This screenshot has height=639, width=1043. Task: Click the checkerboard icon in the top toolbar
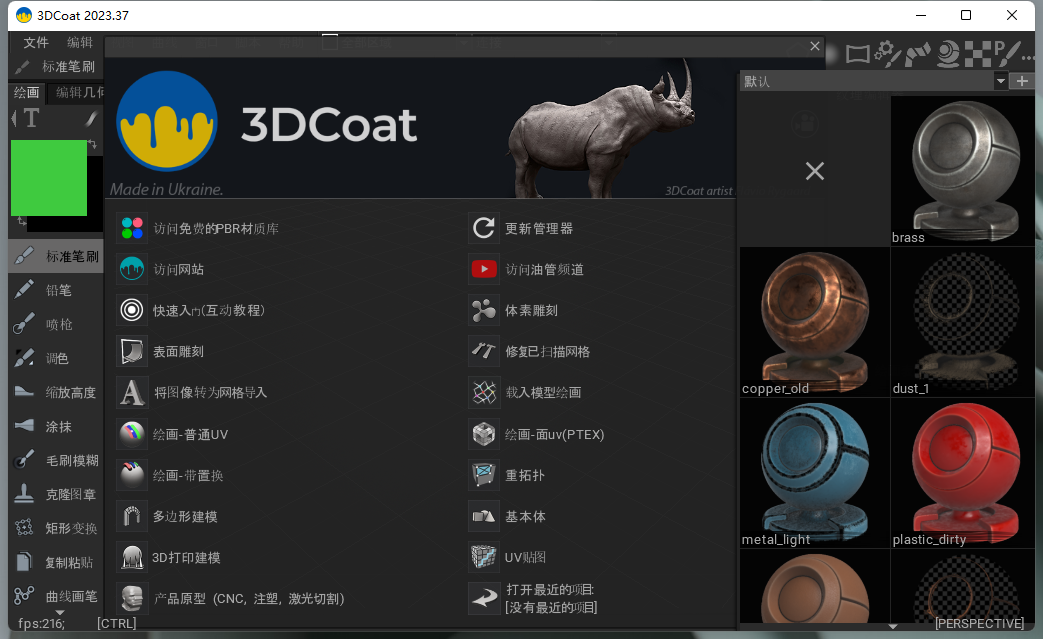(977, 54)
